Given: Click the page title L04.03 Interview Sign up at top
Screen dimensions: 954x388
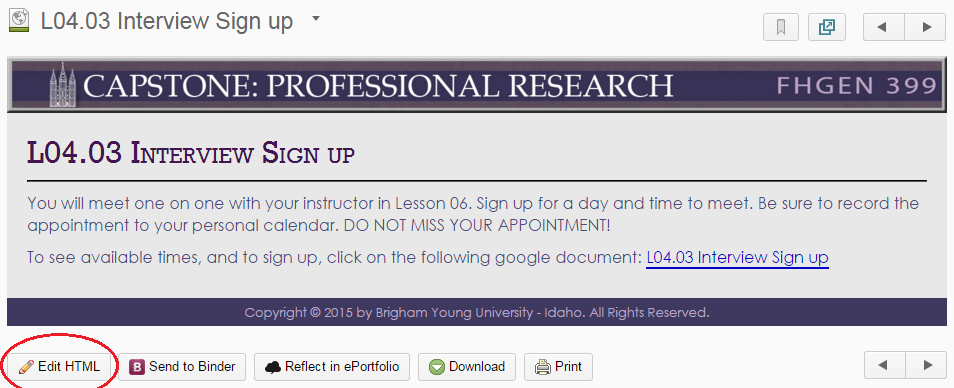Looking at the screenshot, I should 167,22.
